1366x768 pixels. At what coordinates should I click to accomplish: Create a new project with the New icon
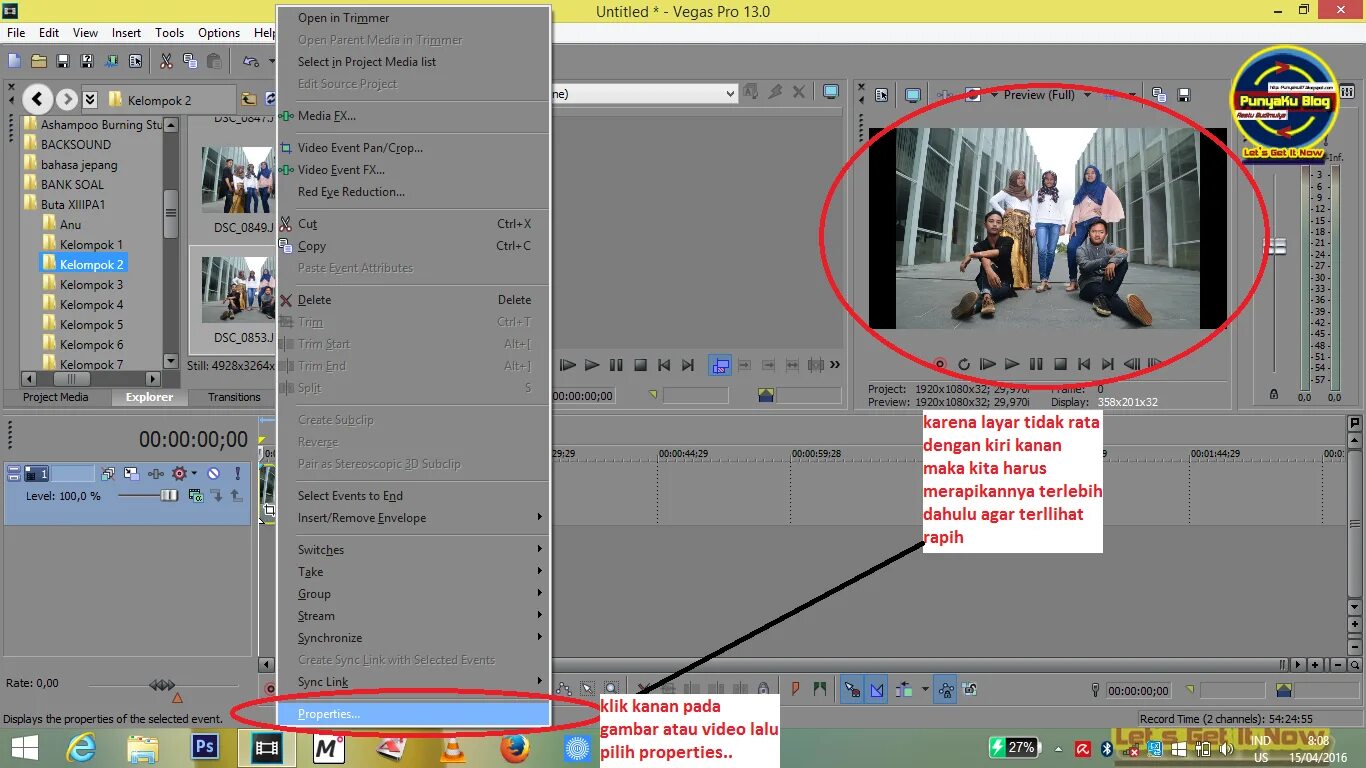pyautogui.click(x=15, y=62)
